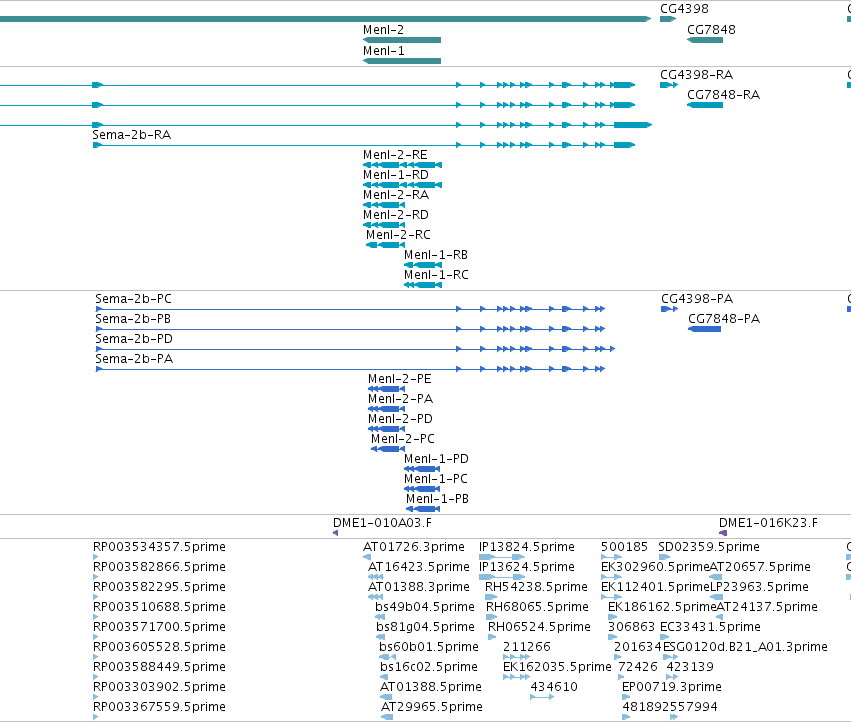Screen dimensions: 851x722
Task: Select the Menl-2-RC transcript label
Action: [398, 235]
